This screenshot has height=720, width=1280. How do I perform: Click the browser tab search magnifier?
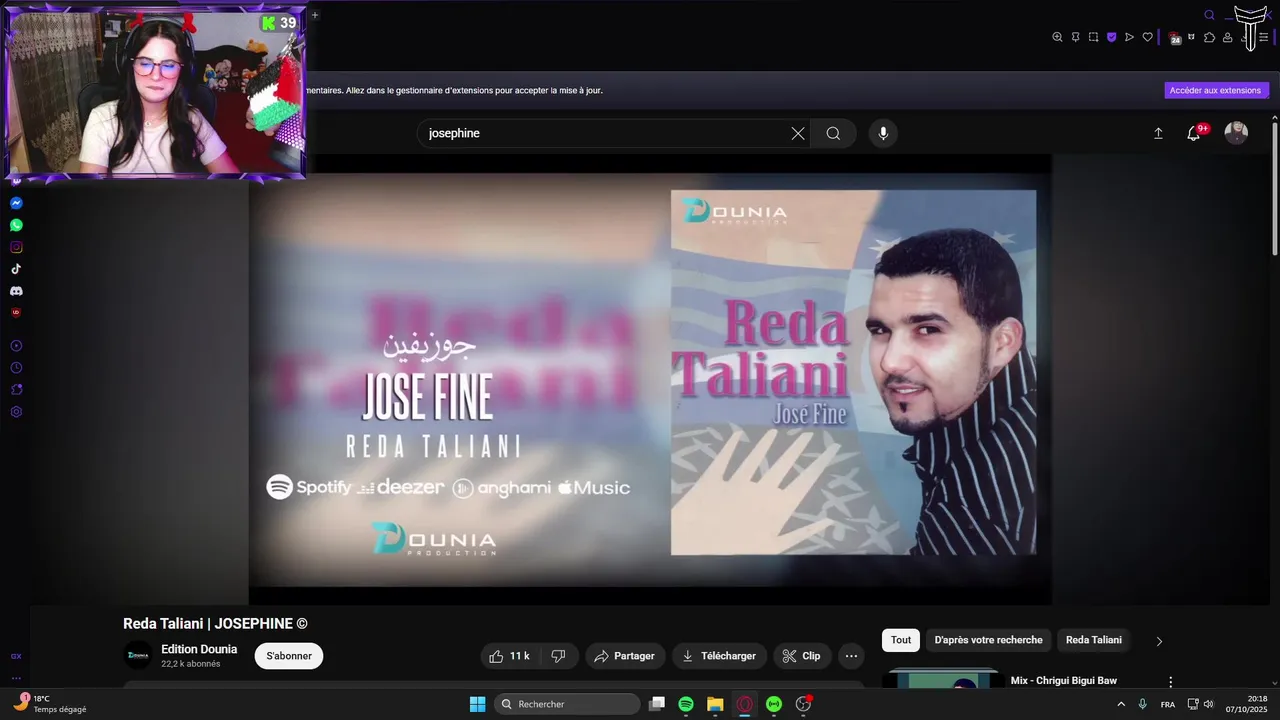coord(1209,15)
